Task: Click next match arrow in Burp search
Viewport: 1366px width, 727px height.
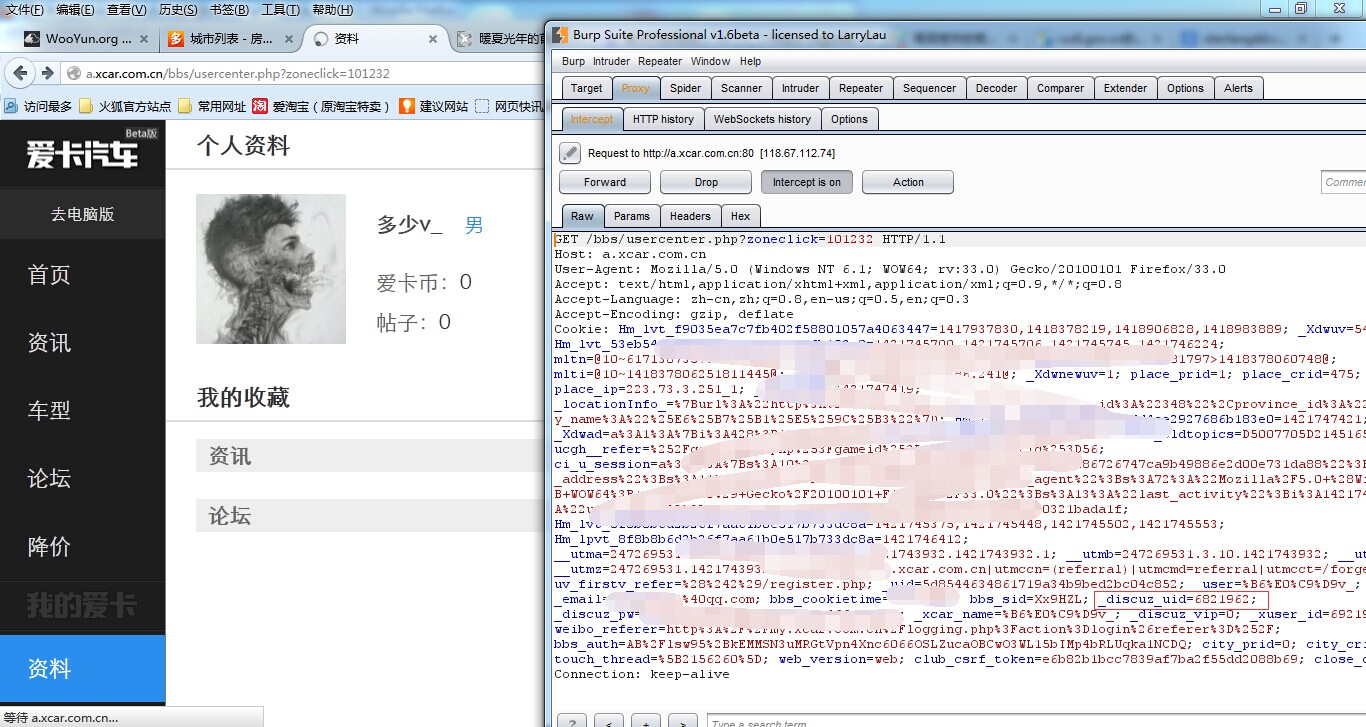Action: click(683, 722)
